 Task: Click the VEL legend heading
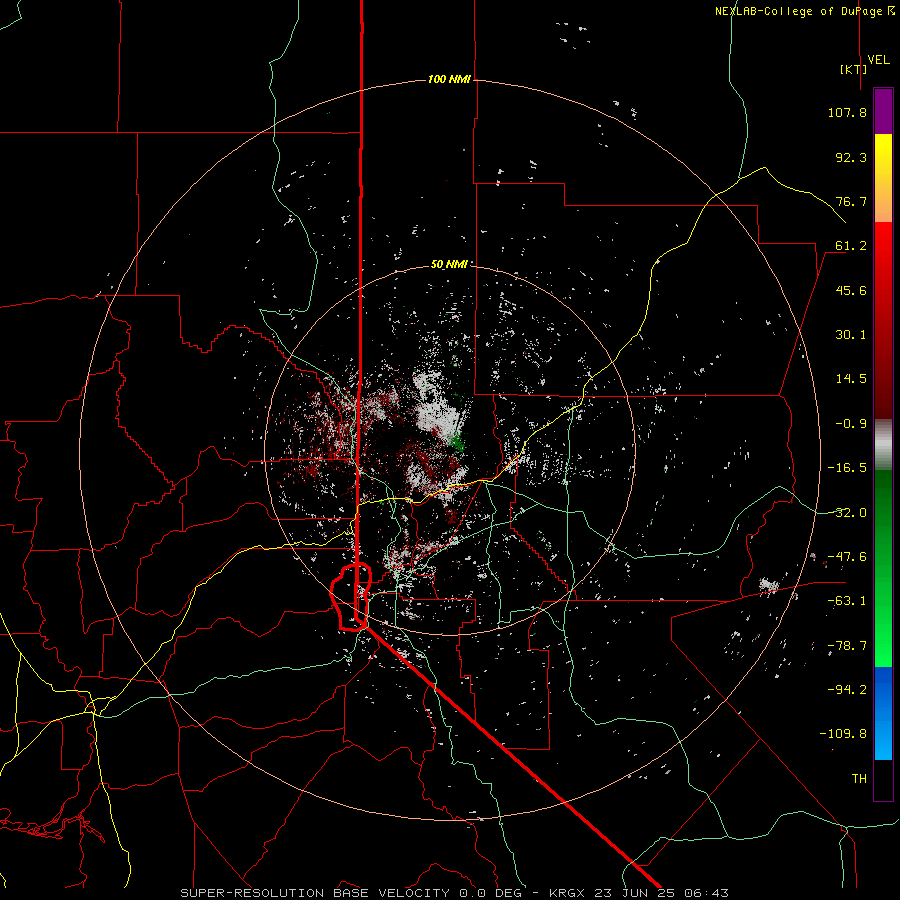(878, 60)
